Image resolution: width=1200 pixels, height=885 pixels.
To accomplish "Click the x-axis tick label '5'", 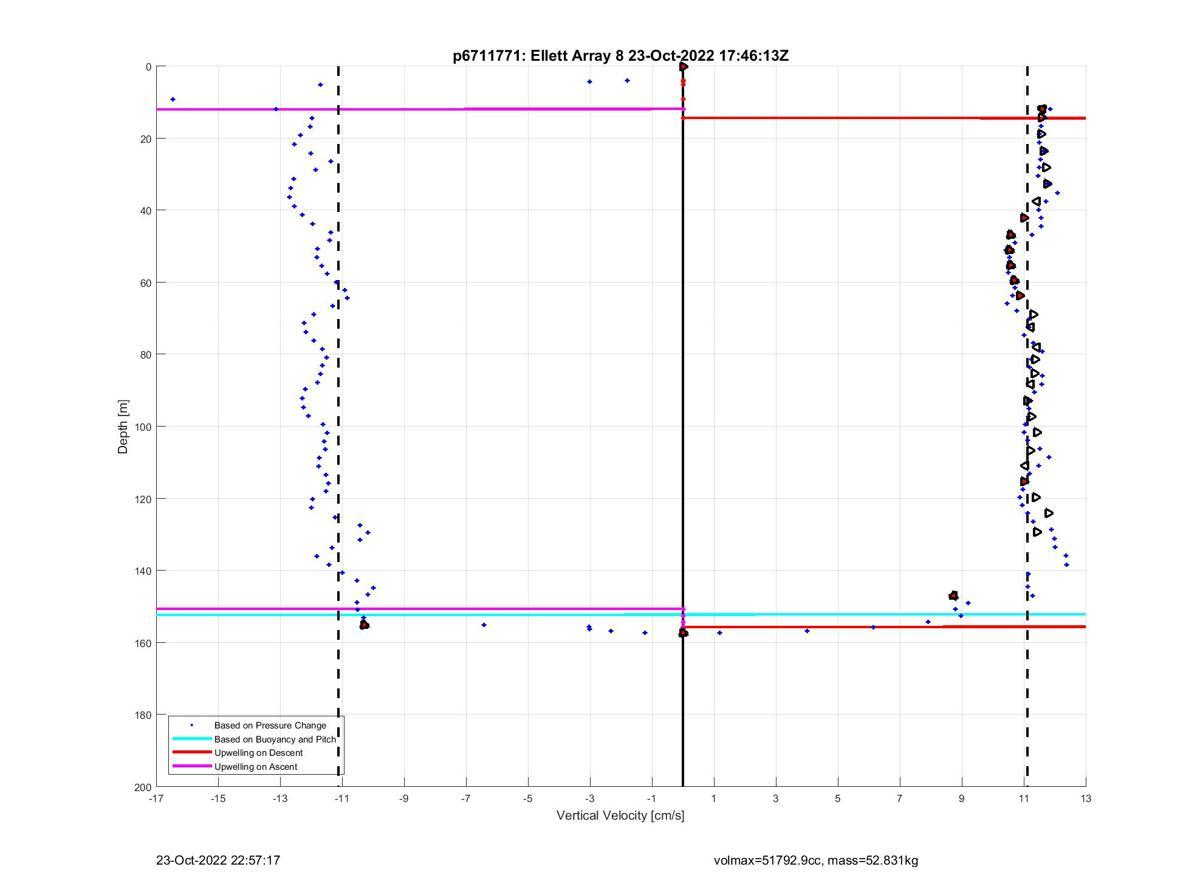I will (838, 799).
